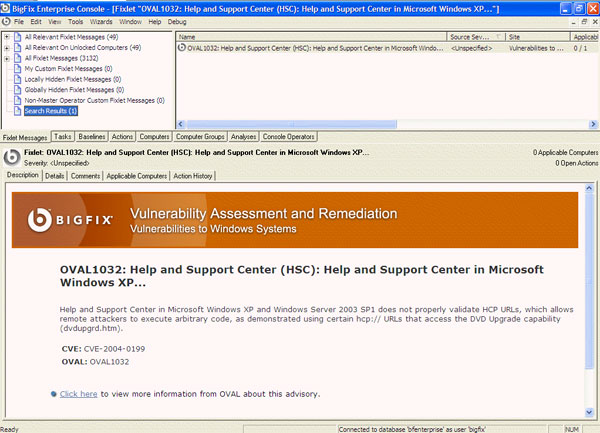Click the icon for My Custom Fixlet Messages

[17, 68]
